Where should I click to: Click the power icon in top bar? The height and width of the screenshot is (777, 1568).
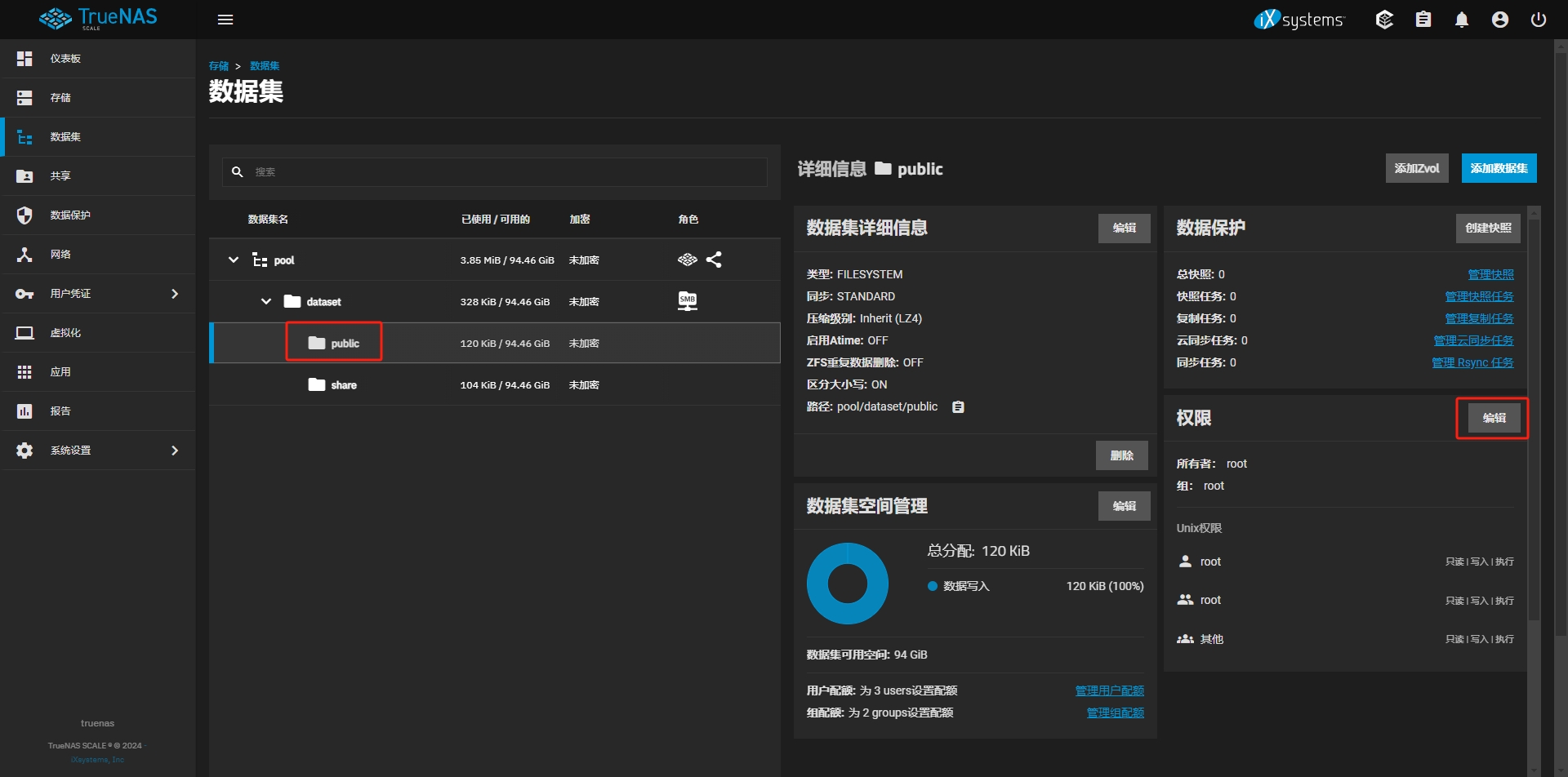click(x=1539, y=20)
